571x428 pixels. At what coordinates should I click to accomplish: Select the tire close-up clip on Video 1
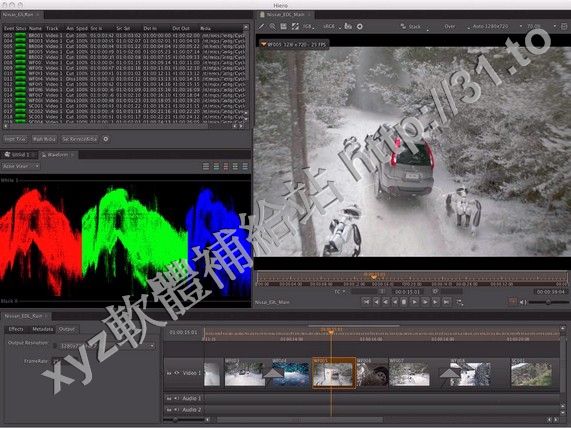click(x=372, y=372)
